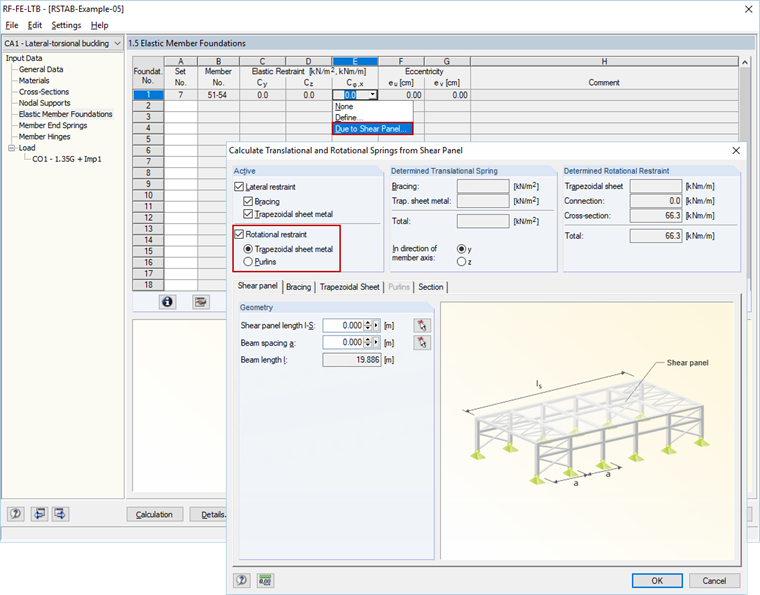760x595 pixels.
Task: Uncheck Trapezoidal sheet metal under Lateral restraint
Action: click(x=248, y=214)
